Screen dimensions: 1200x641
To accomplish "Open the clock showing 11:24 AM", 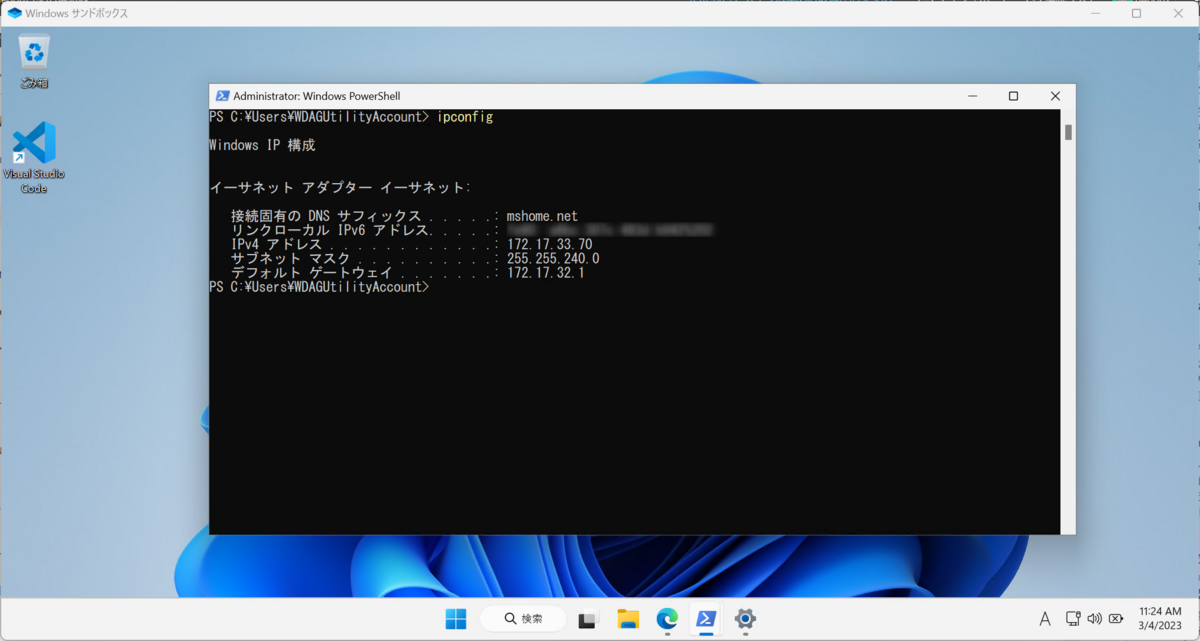I will [1159, 611].
